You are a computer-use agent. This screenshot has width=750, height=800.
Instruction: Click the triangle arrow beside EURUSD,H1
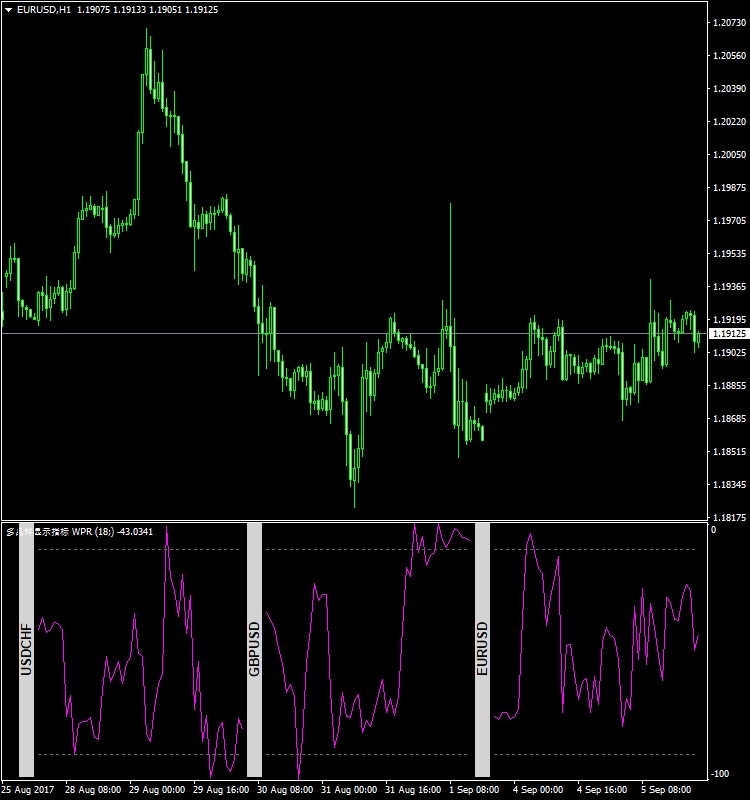click(x=9, y=10)
